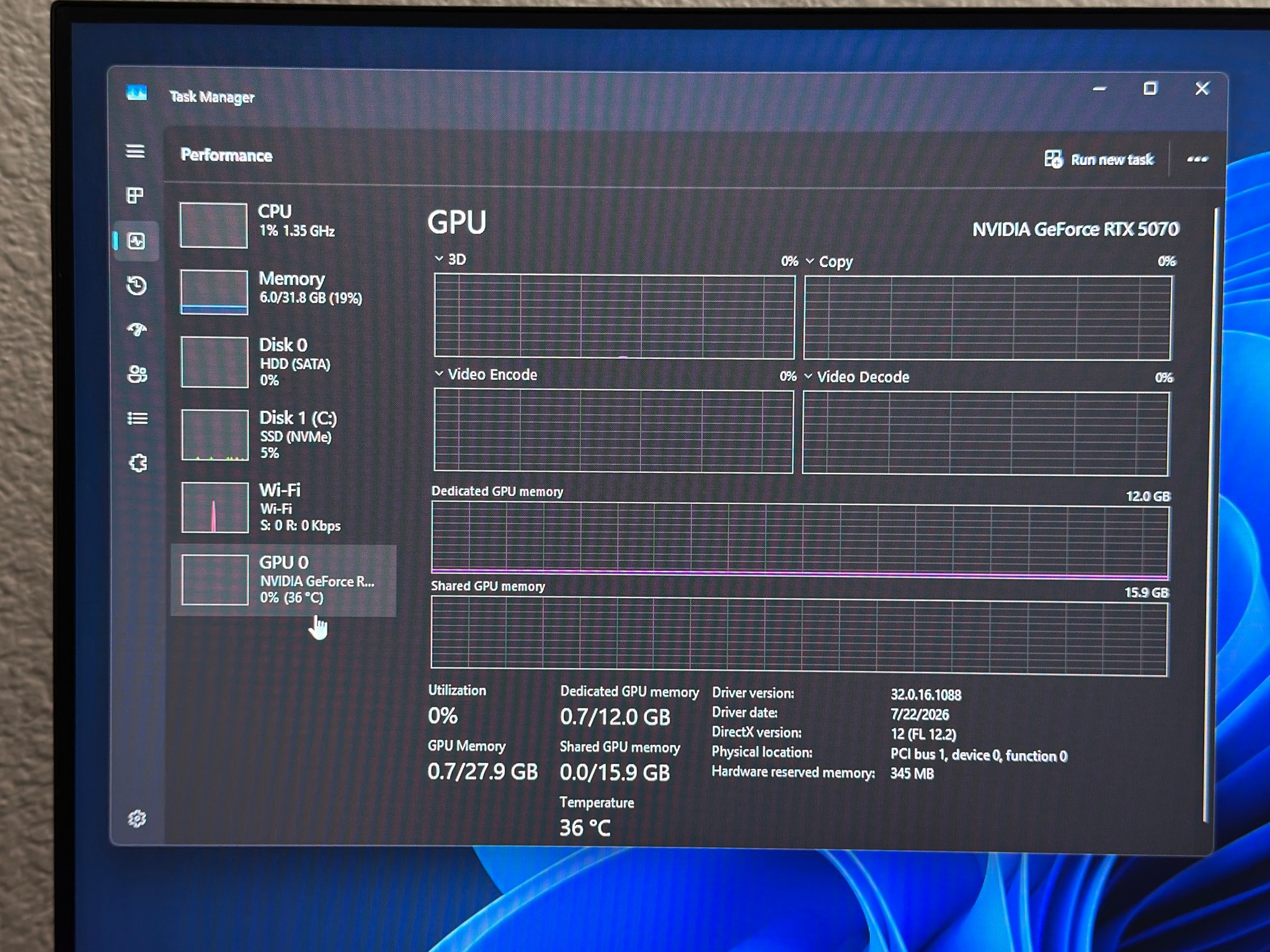
Task: Select the Wi-Fi performance entry
Action: click(284, 507)
